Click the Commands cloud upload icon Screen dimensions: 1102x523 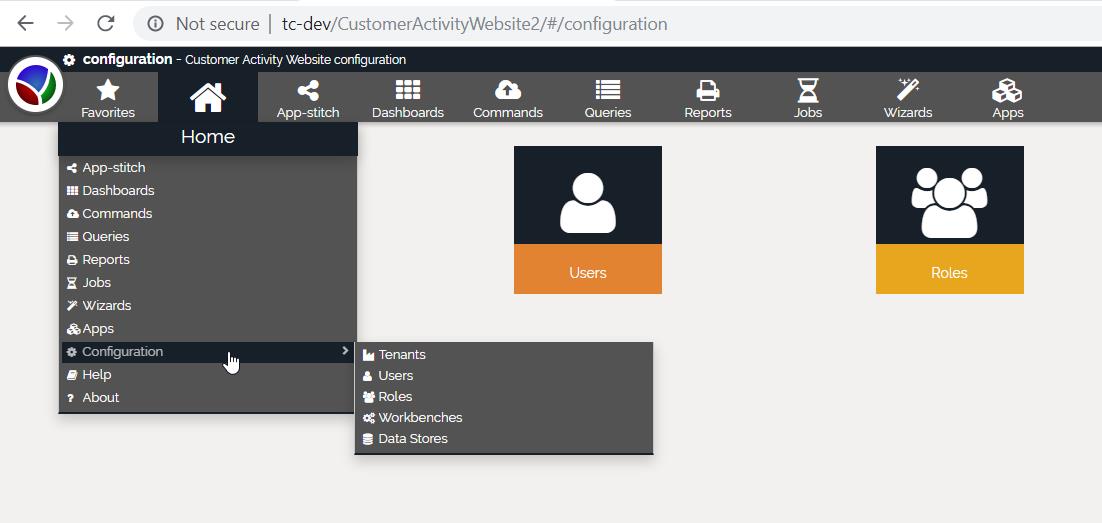pos(508,92)
